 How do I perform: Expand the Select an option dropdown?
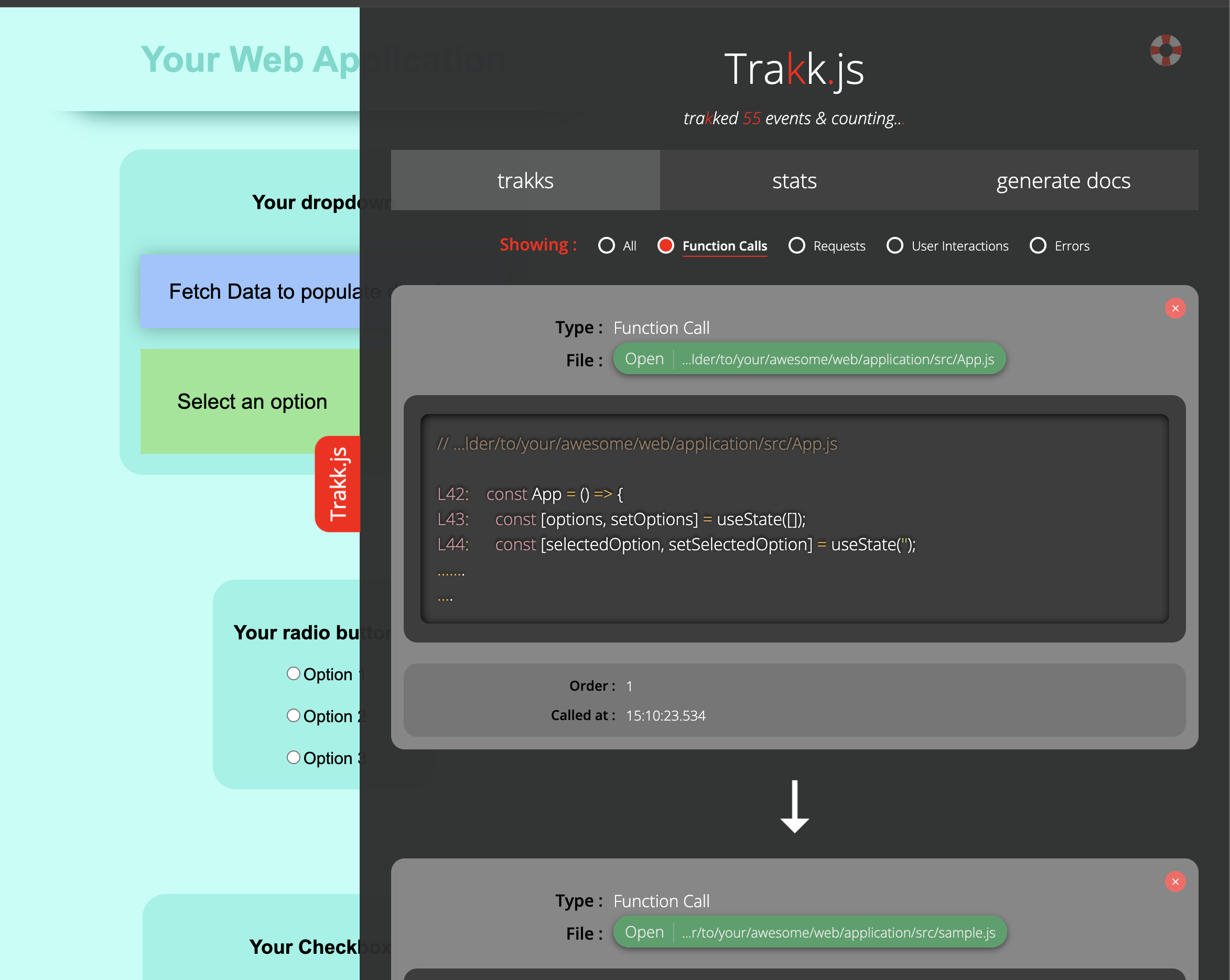[x=250, y=401]
